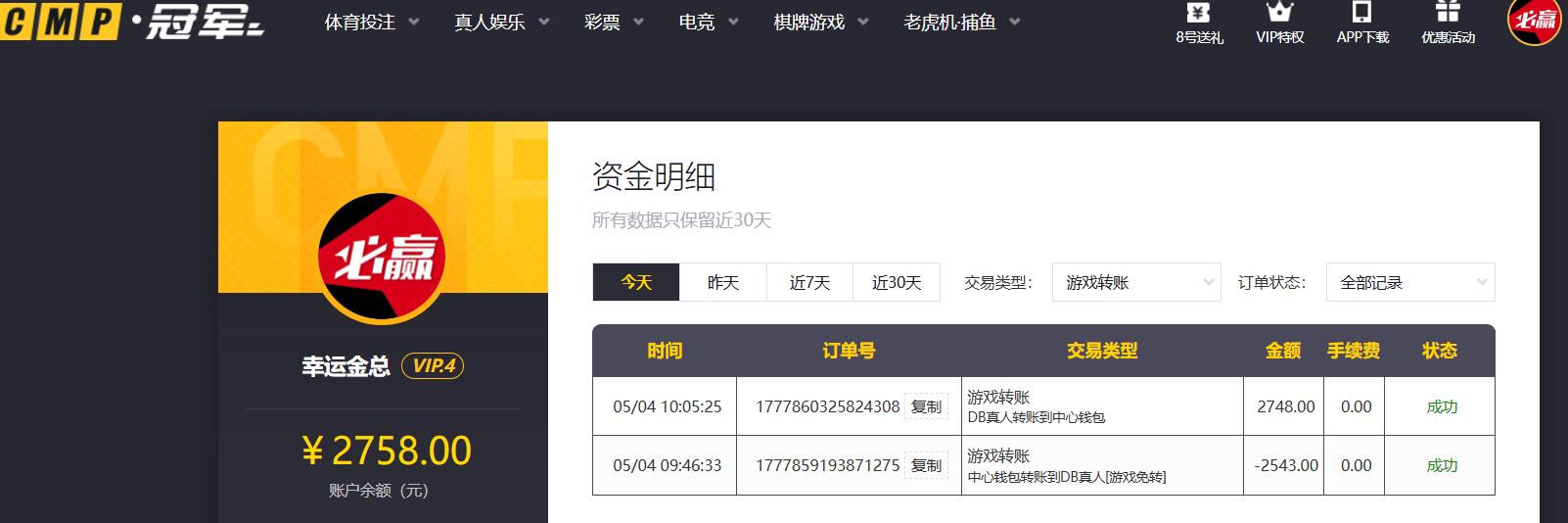Click fee 0.00 in 09:46:33 row
The height and width of the screenshot is (523, 1568).
point(1356,465)
